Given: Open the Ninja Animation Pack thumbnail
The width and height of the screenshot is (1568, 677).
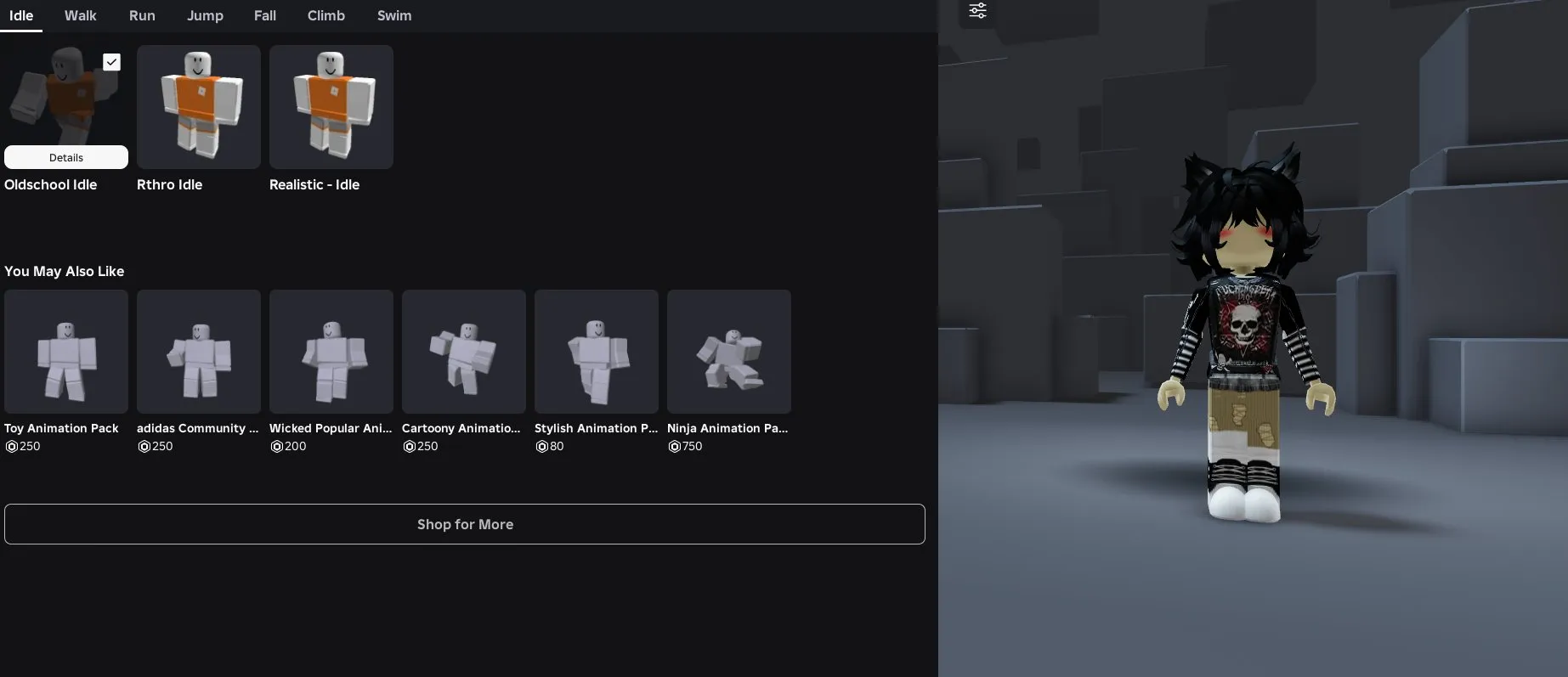Looking at the screenshot, I should point(728,351).
